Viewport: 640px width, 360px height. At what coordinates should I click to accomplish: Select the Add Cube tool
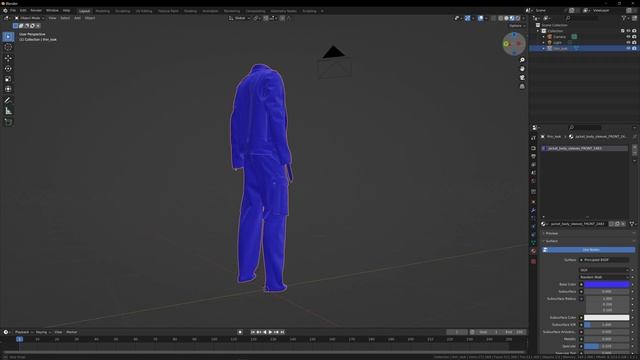8,122
